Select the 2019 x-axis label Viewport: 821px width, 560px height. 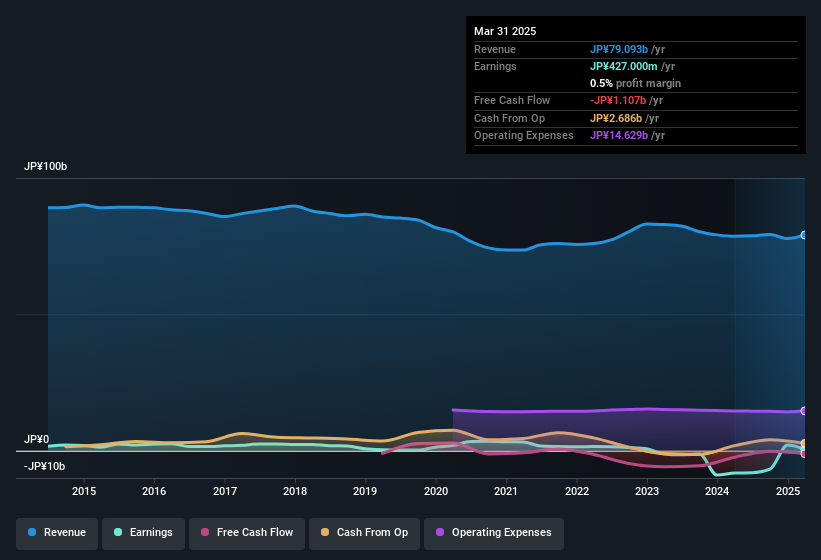click(x=365, y=491)
